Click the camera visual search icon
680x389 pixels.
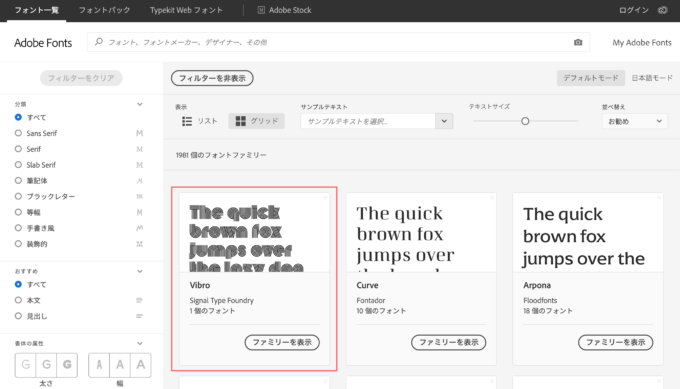tap(578, 42)
